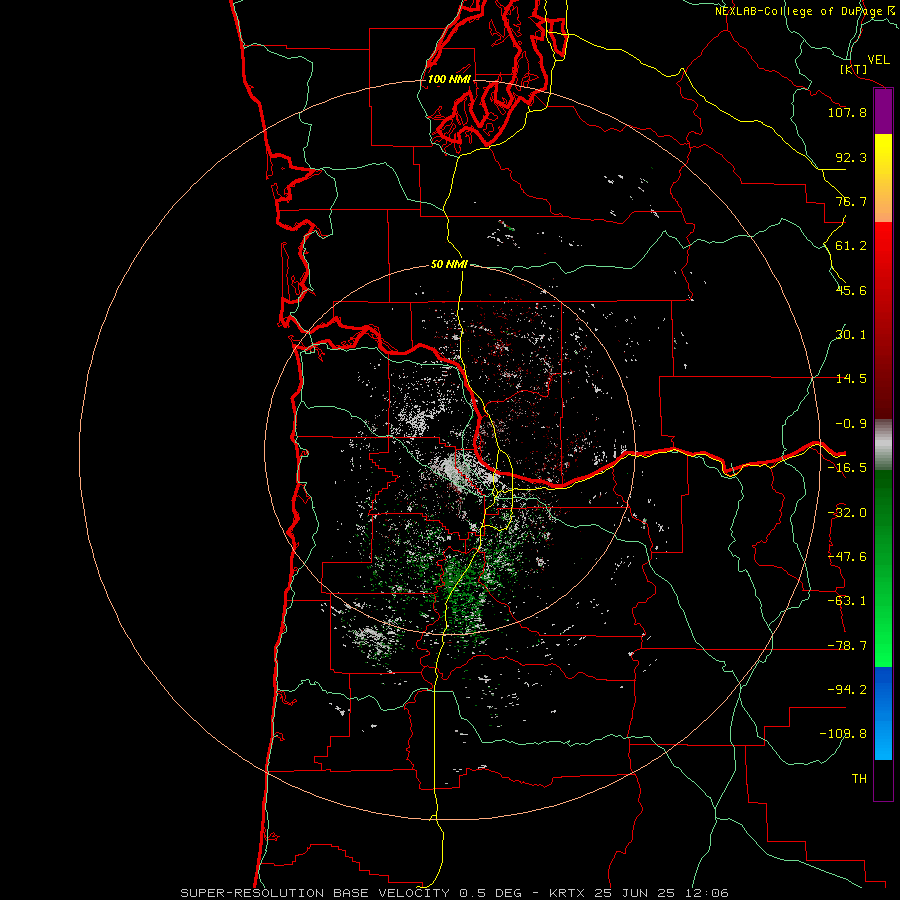Viewport: 900px width, 900px height.
Task: Click the -16.5 legend value
Action: pos(847,468)
